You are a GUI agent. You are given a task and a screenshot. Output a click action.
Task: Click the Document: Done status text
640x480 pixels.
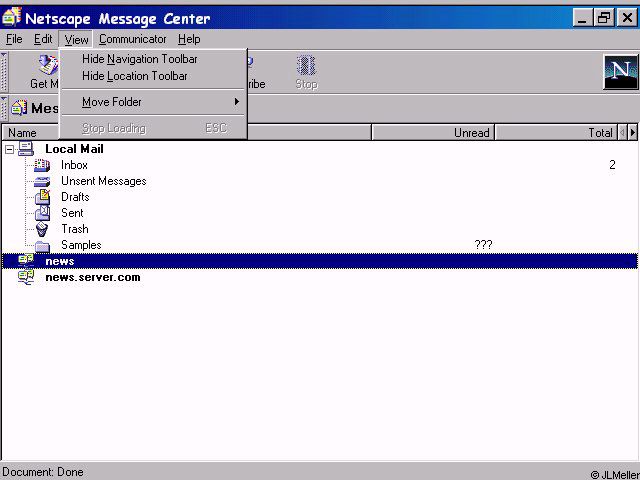[x=43, y=472]
